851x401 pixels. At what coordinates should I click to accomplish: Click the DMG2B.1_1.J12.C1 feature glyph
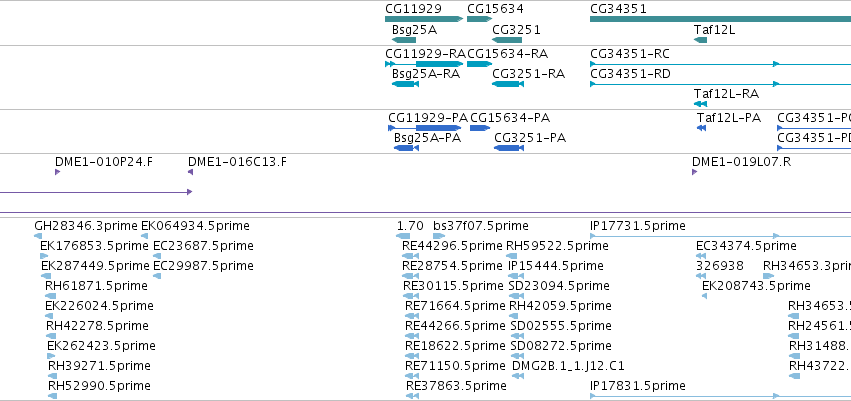click(518, 376)
